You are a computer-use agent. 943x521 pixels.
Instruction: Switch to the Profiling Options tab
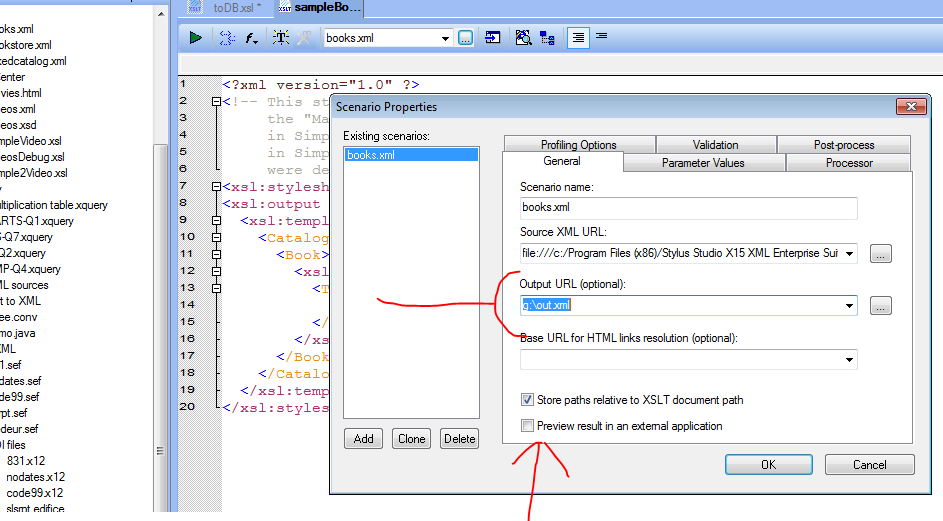(x=579, y=144)
